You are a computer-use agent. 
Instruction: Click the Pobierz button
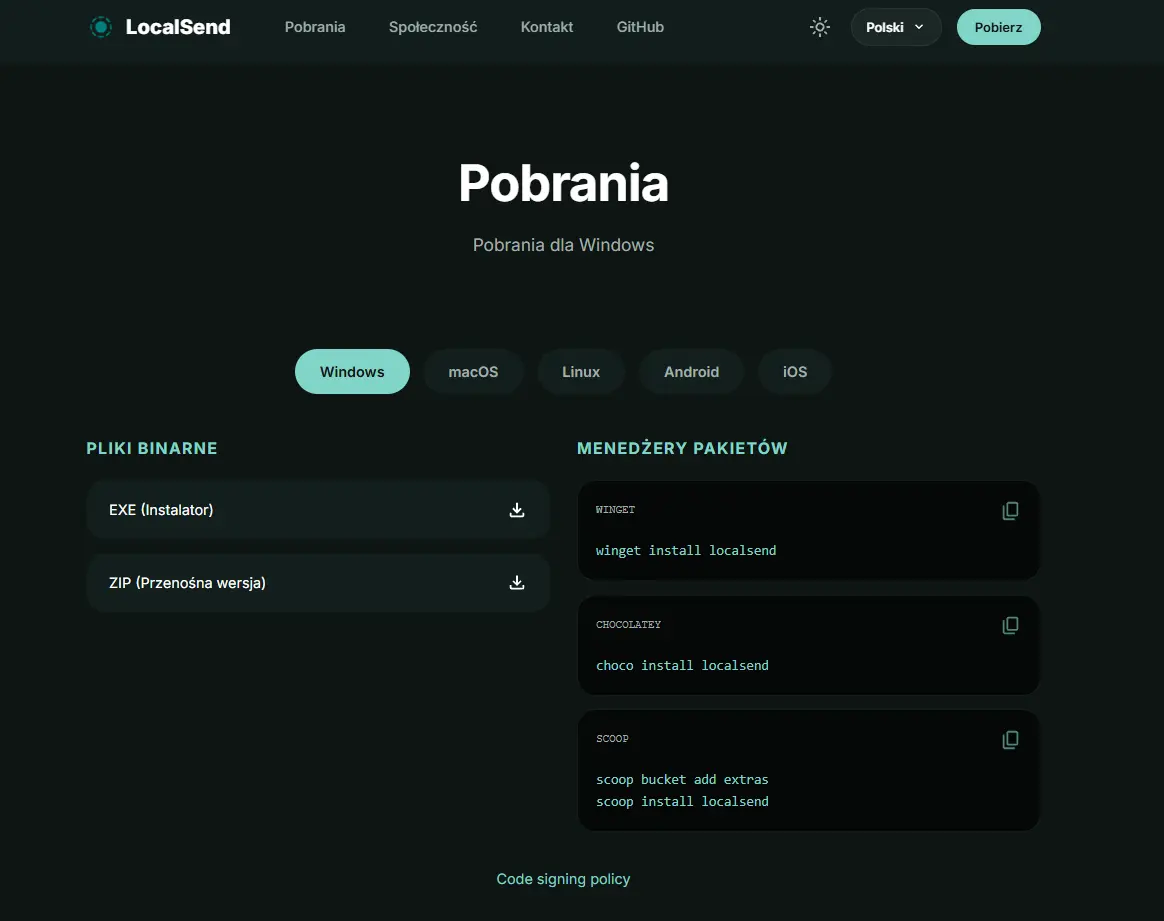click(998, 27)
